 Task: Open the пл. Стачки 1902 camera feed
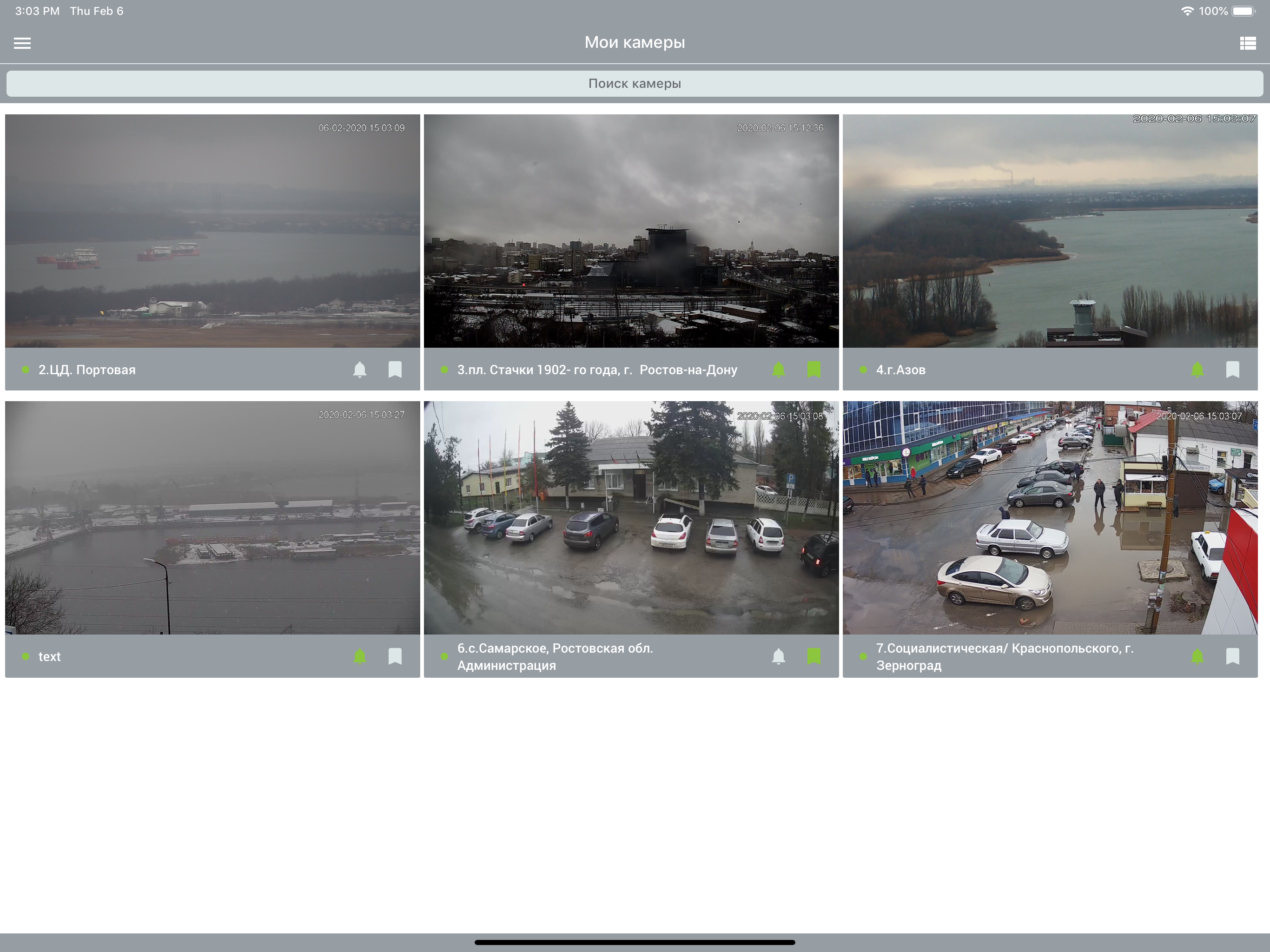click(x=631, y=231)
